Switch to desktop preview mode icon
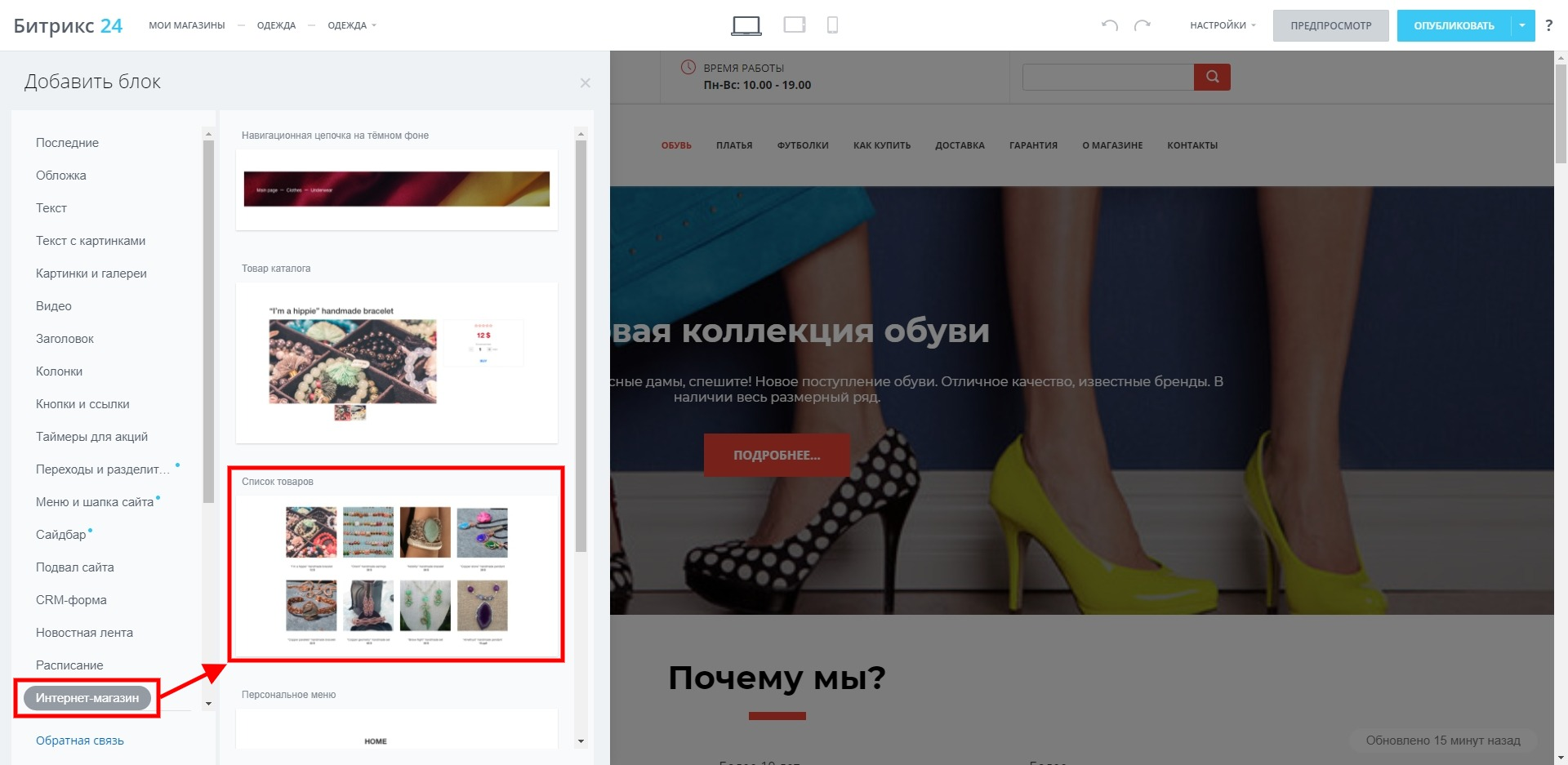 coord(746,26)
